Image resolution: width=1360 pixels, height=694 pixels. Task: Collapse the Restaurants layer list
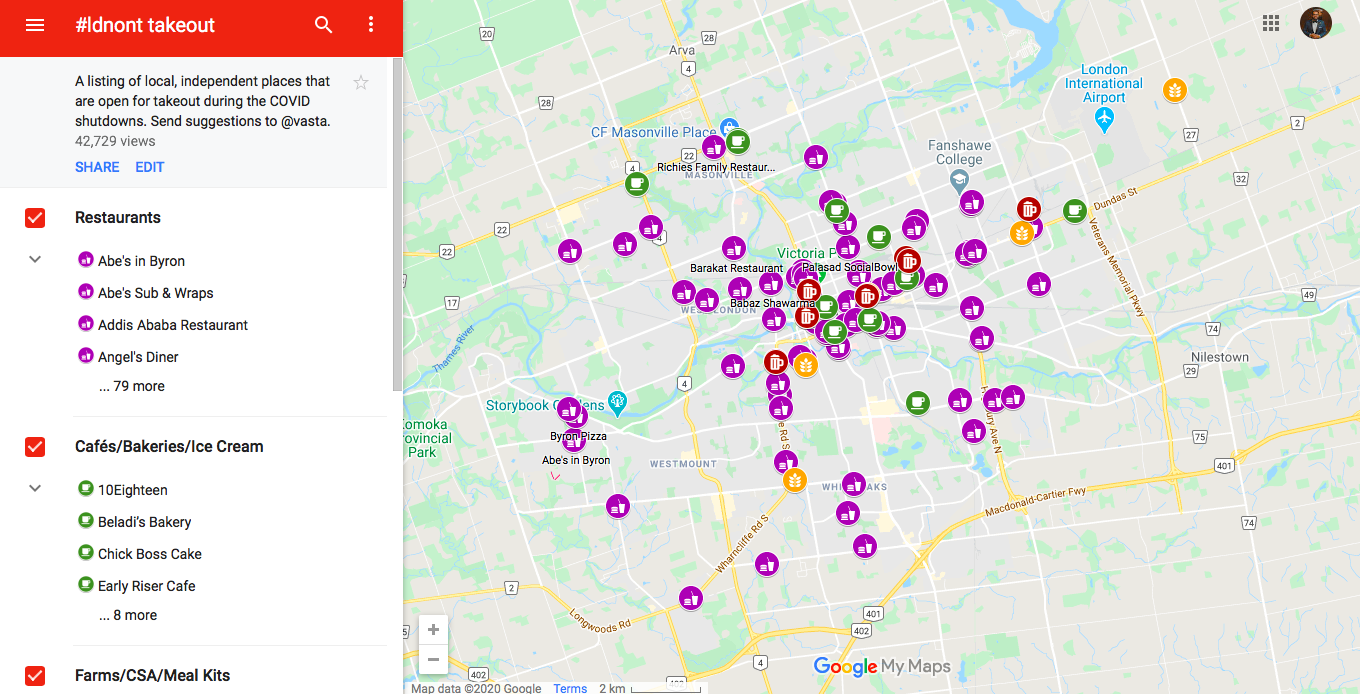point(35,260)
